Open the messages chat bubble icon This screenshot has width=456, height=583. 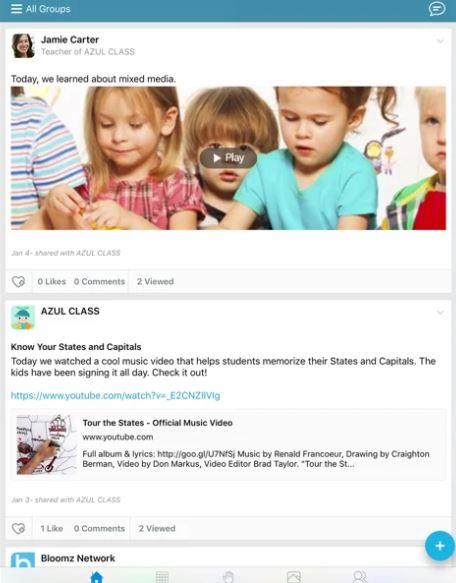pos(437,9)
